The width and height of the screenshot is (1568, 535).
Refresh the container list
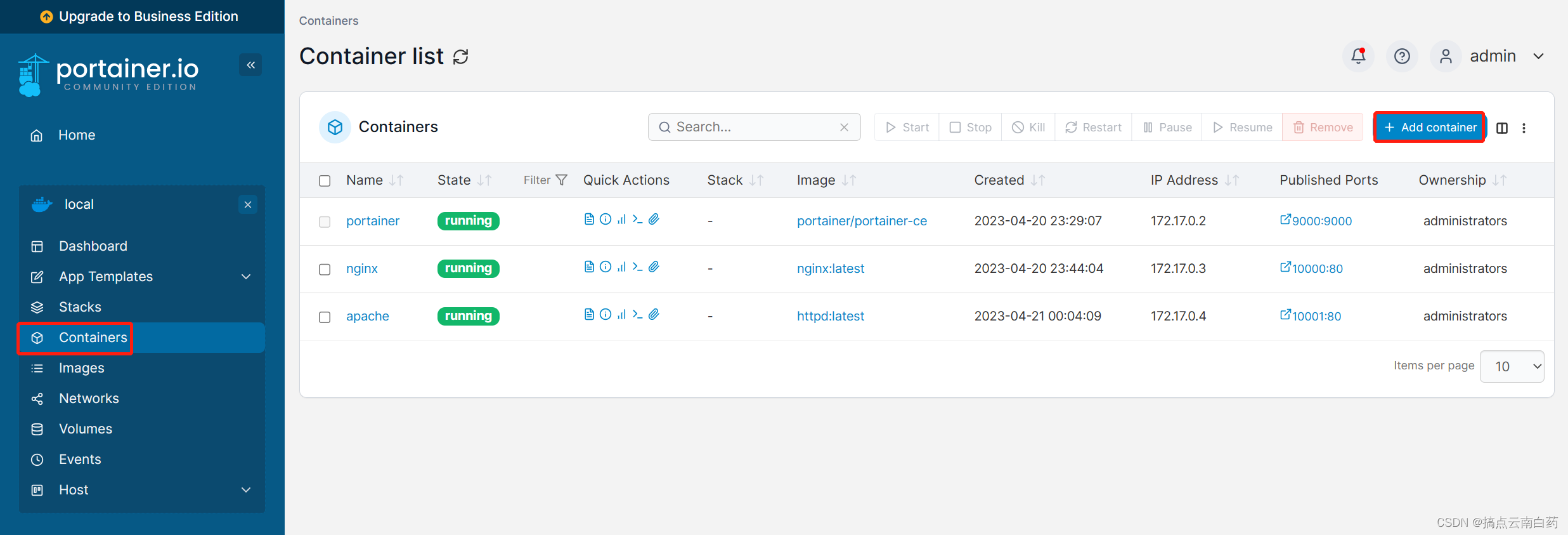[461, 57]
